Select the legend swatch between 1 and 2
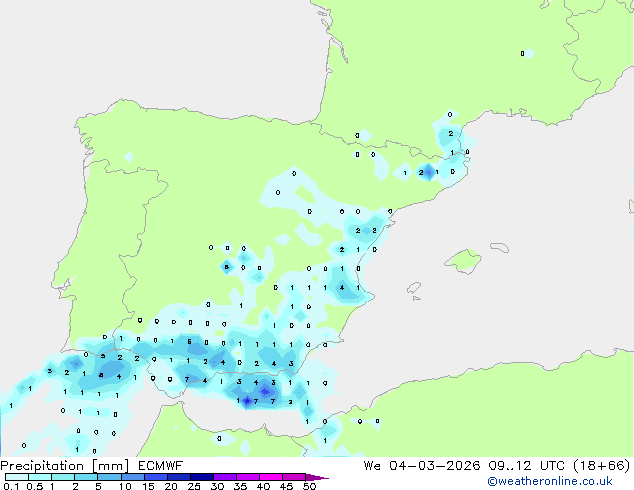 tap(63, 477)
